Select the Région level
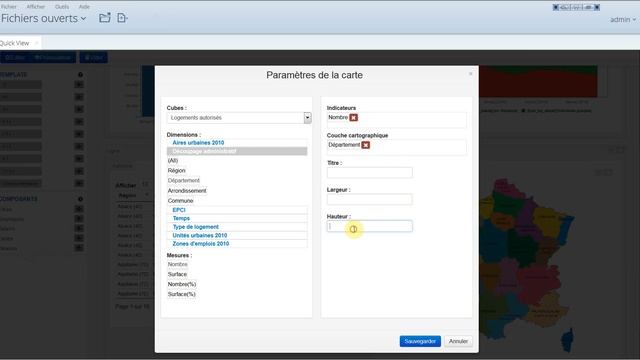Viewport: 640px width, 360px height. (176, 171)
